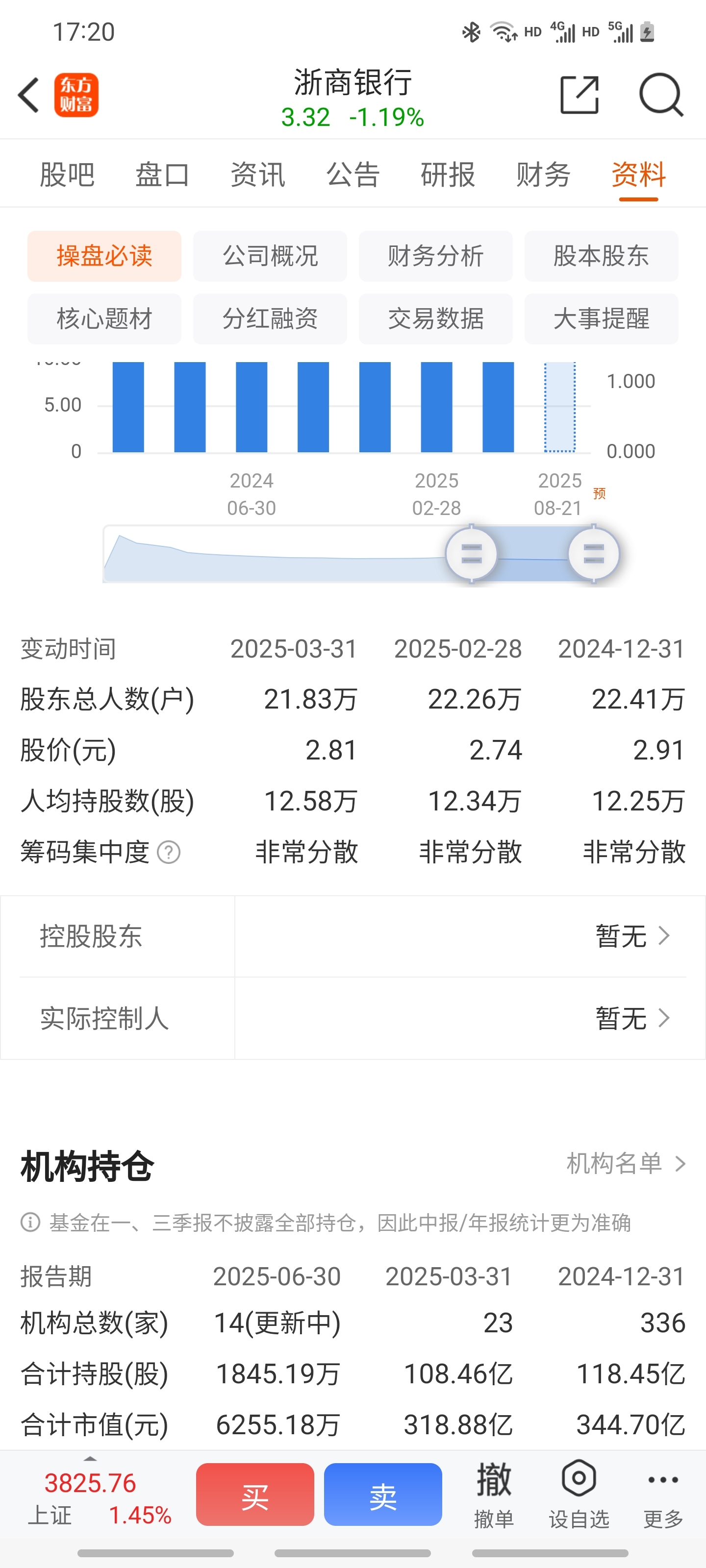Tap the share/export icon
Image resolution: width=706 pixels, height=1568 pixels.
tap(580, 95)
